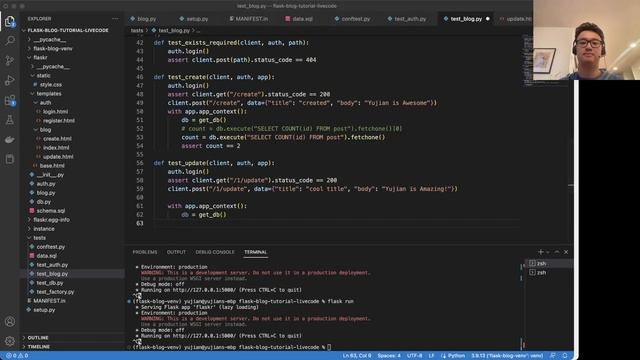Viewport: 640px width, 360px height.
Task: Click LF end-of-line setting
Action: click(x=431, y=356)
